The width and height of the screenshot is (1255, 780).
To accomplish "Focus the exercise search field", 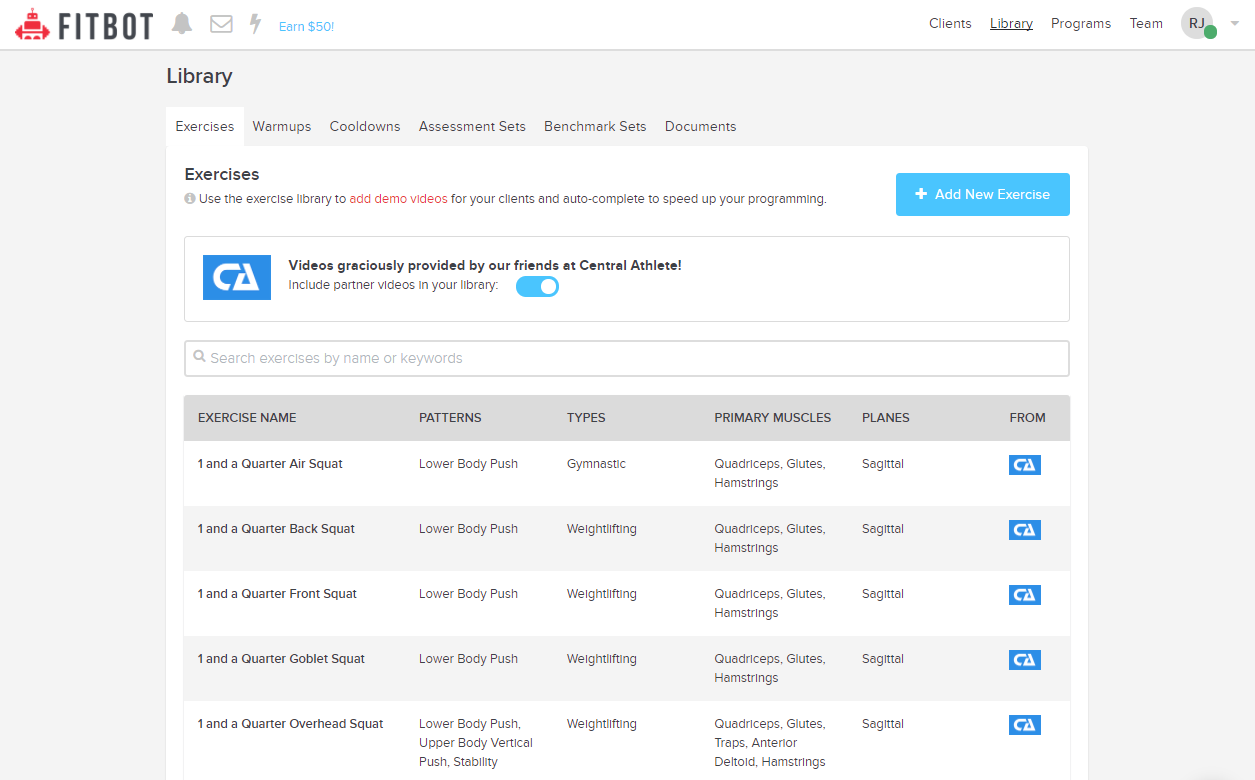I will pos(627,358).
